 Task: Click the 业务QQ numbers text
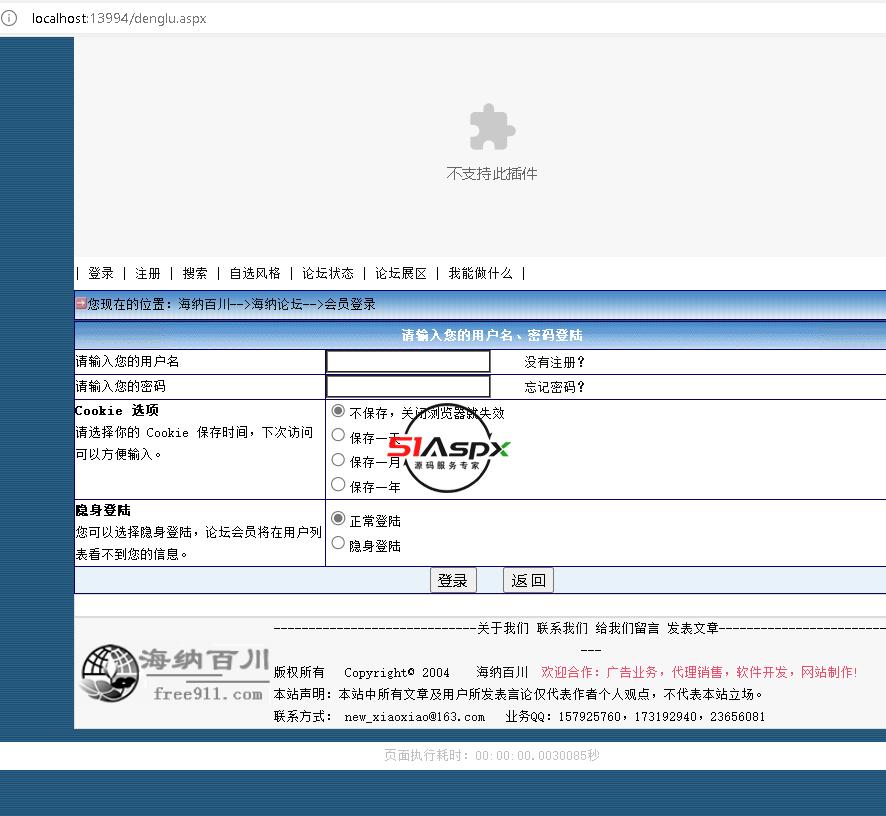point(635,717)
